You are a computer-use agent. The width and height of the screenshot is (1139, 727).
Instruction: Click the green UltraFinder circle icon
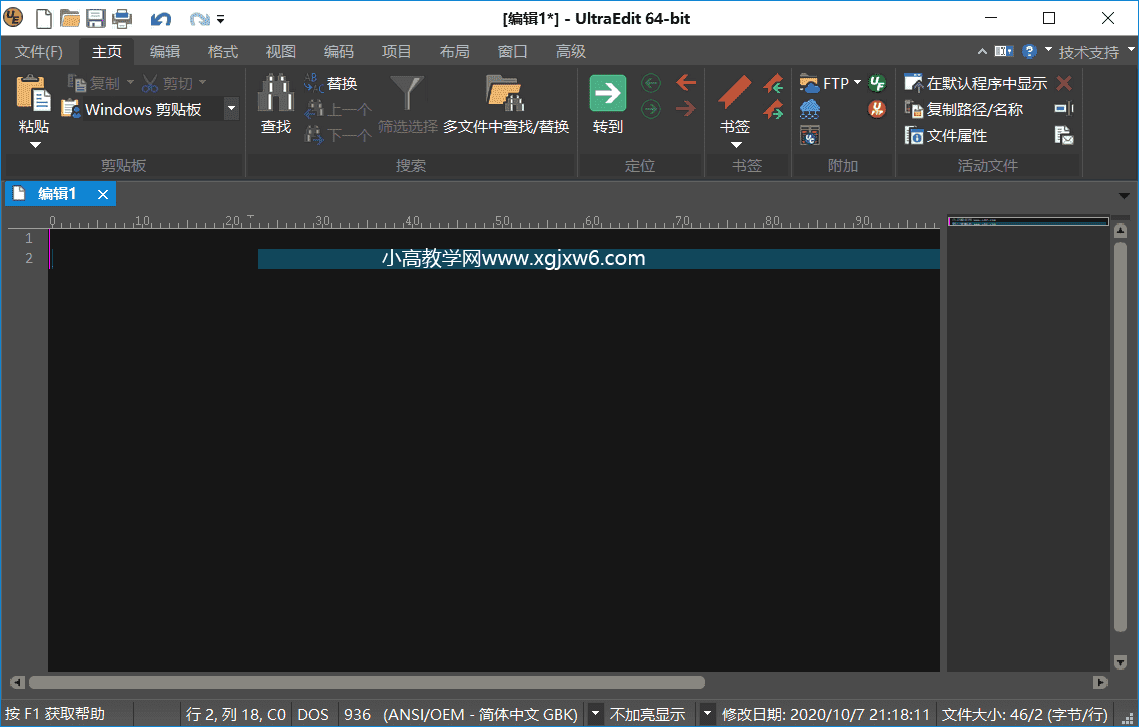click(876, 82)
